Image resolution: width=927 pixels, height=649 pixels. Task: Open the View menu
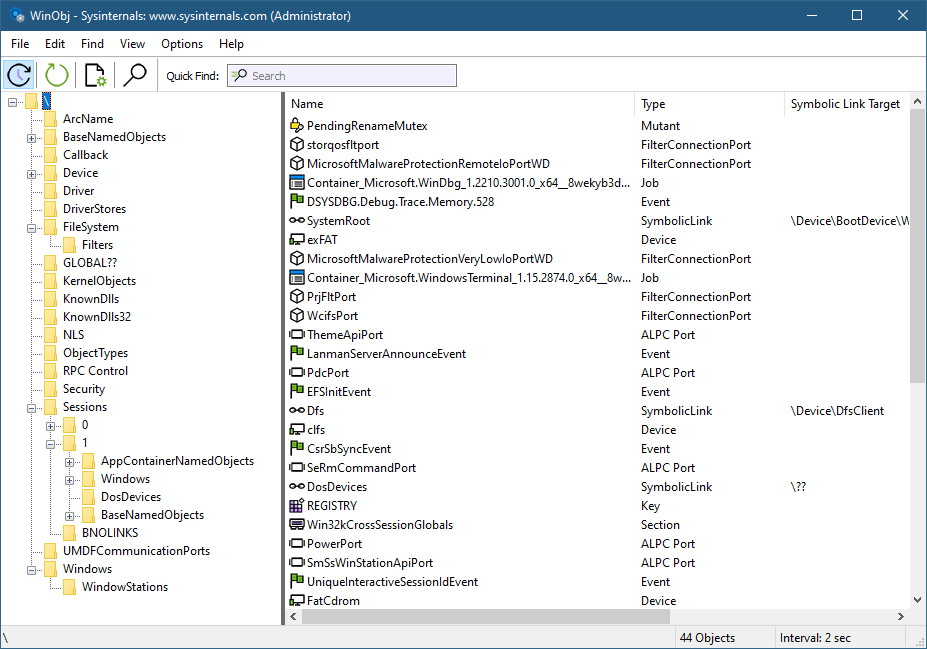[132, 44]
